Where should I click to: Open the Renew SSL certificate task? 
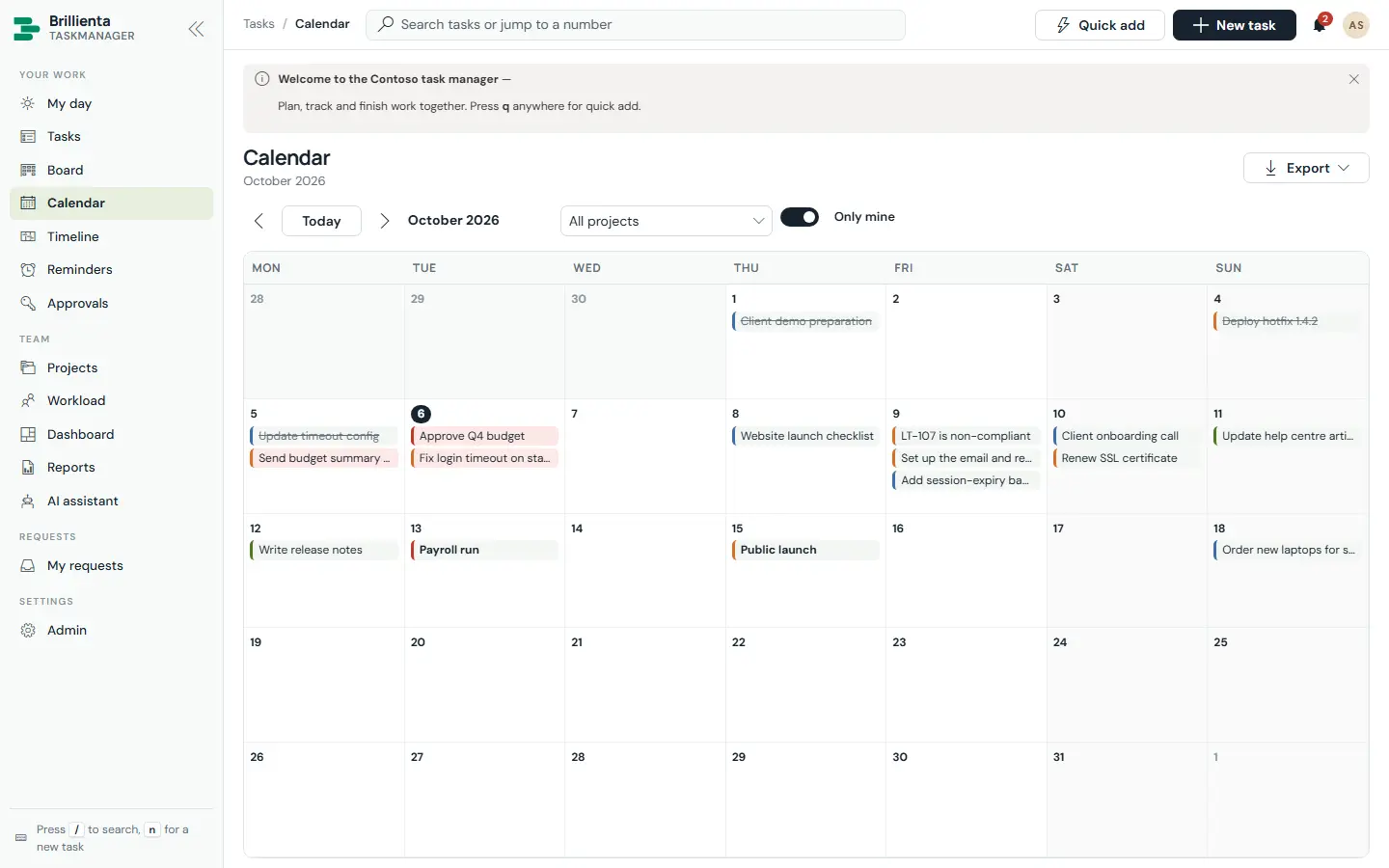[1127, 458]
